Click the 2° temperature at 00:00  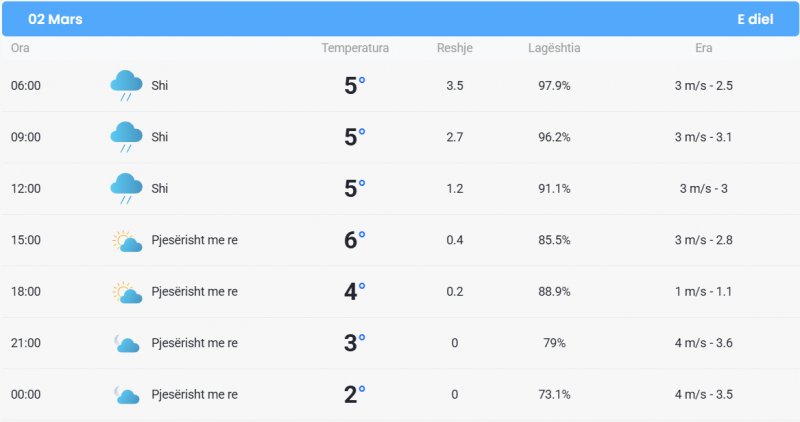[x=355, y=394]
